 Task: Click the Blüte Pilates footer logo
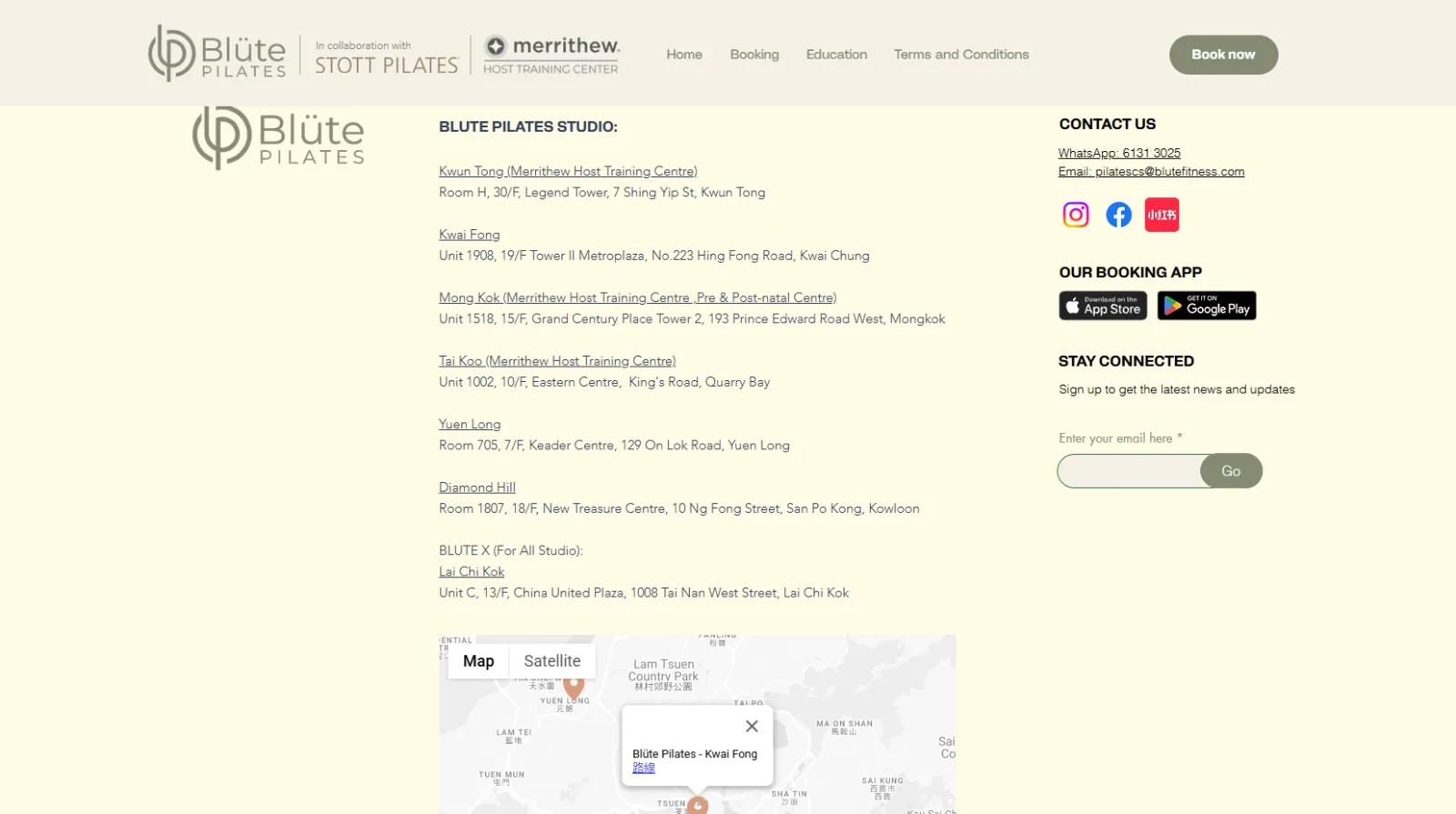(278, 138)
